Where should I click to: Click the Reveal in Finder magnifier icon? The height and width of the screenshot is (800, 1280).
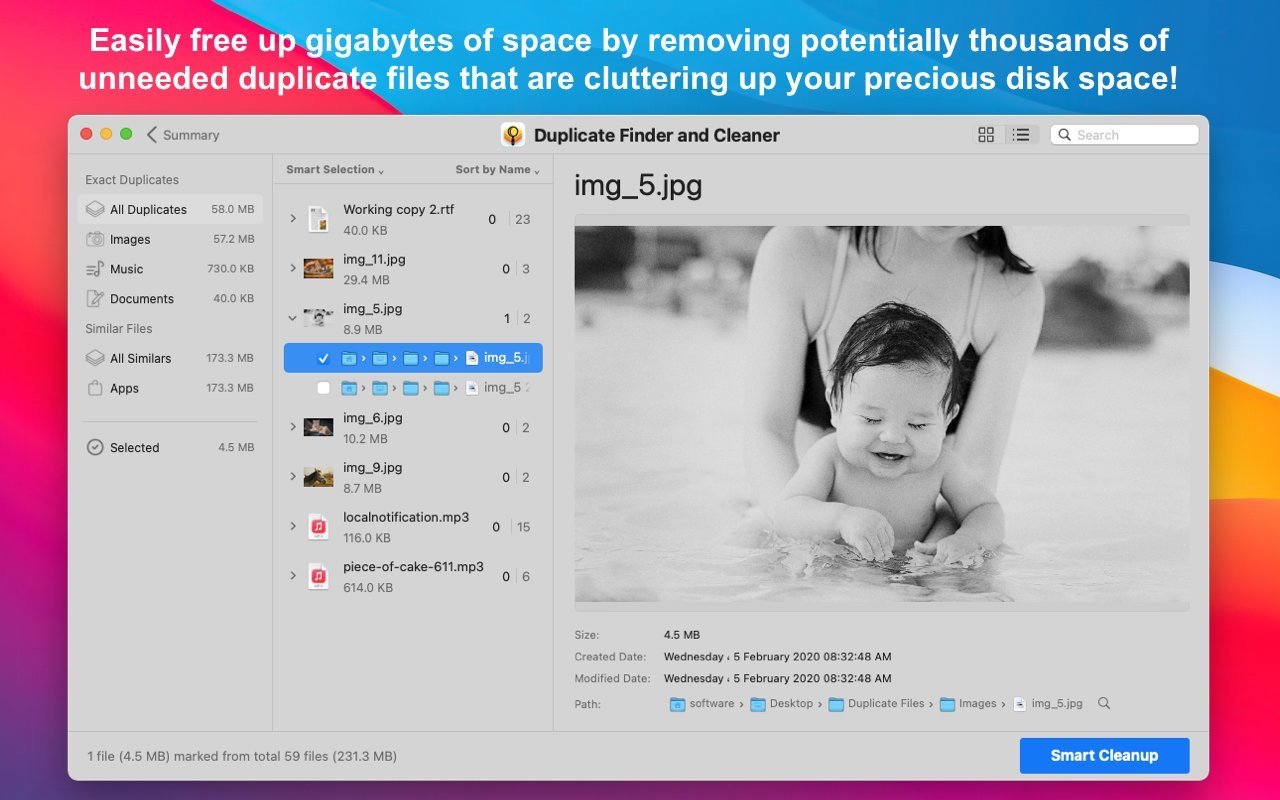1104,703
